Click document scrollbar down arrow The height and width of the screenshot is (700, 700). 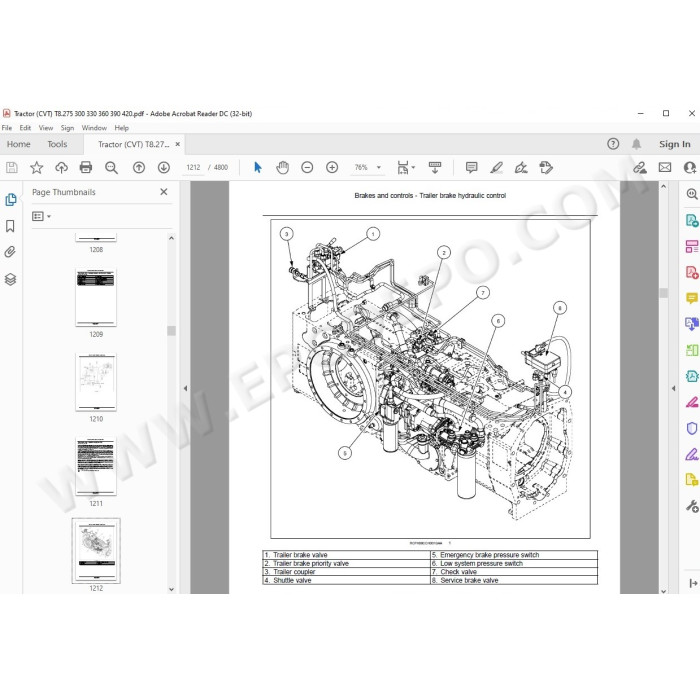(x=663, y=591)
